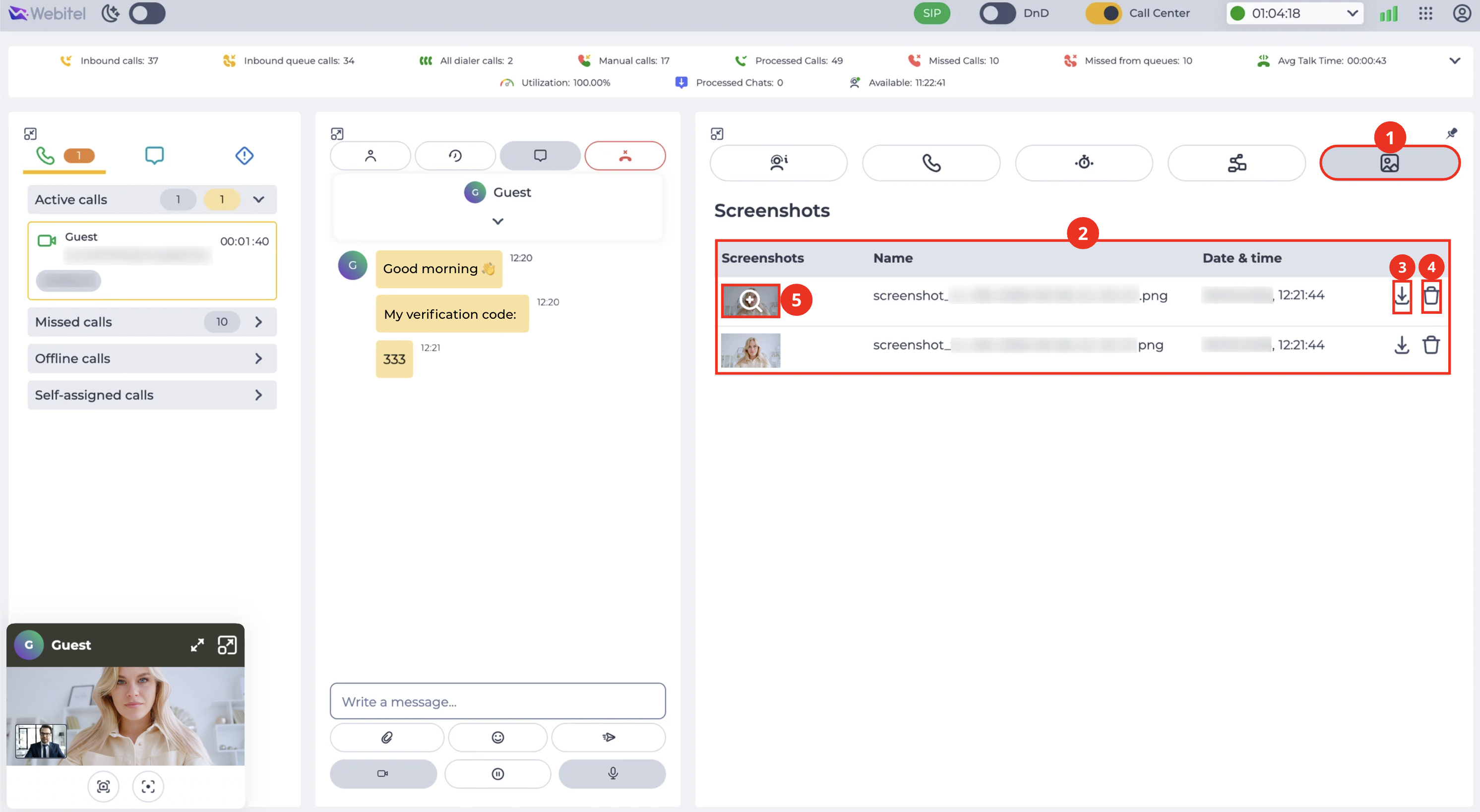This screenshot has height=812, width=1480.
Task: Click the red hang-up call icon
Action: [625, 156]
